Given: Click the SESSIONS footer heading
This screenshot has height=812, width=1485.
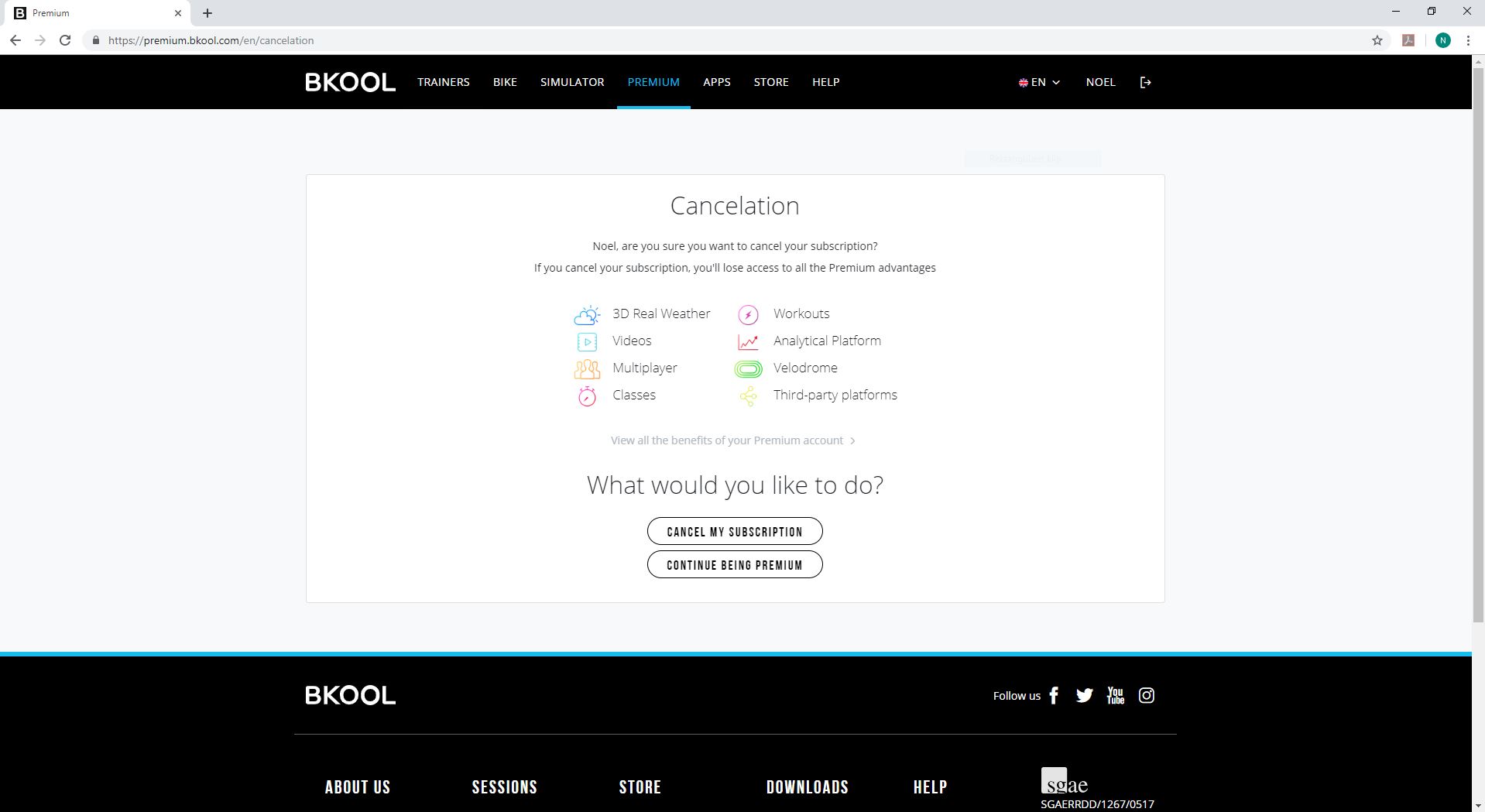Looking at the screenshot, I should point(505,787).
